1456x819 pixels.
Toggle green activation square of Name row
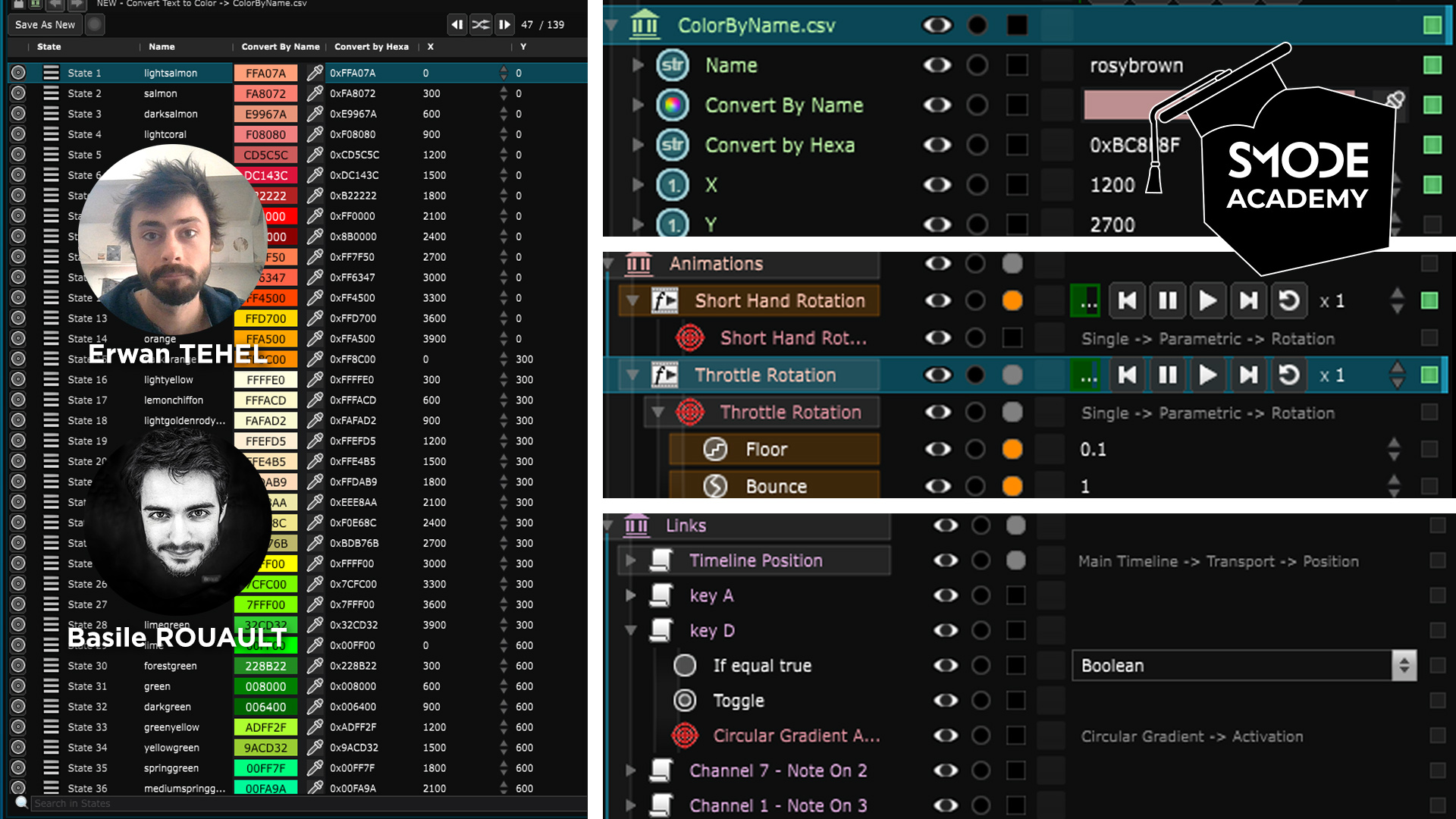(x=1432, y=65)
